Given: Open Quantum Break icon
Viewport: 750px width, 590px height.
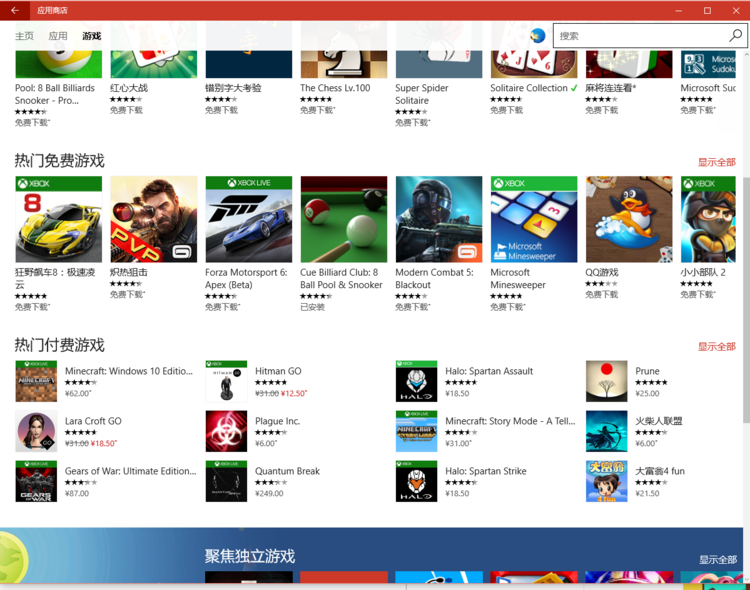Looking at the screenshot, I should point(226,481).
